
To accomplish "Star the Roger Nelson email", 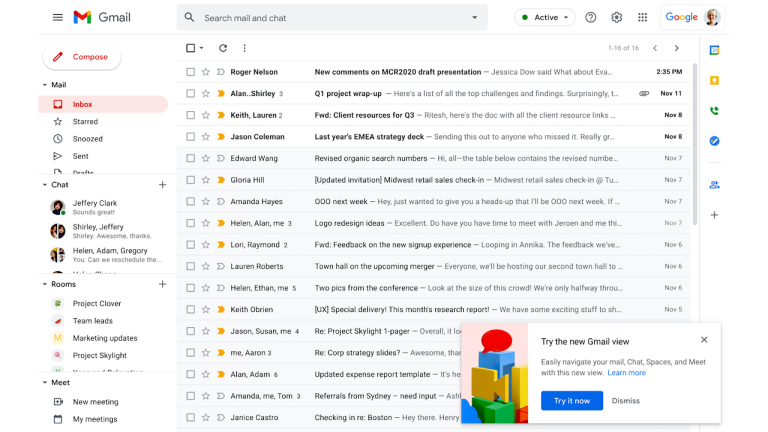I will click(x=206, y=72).
